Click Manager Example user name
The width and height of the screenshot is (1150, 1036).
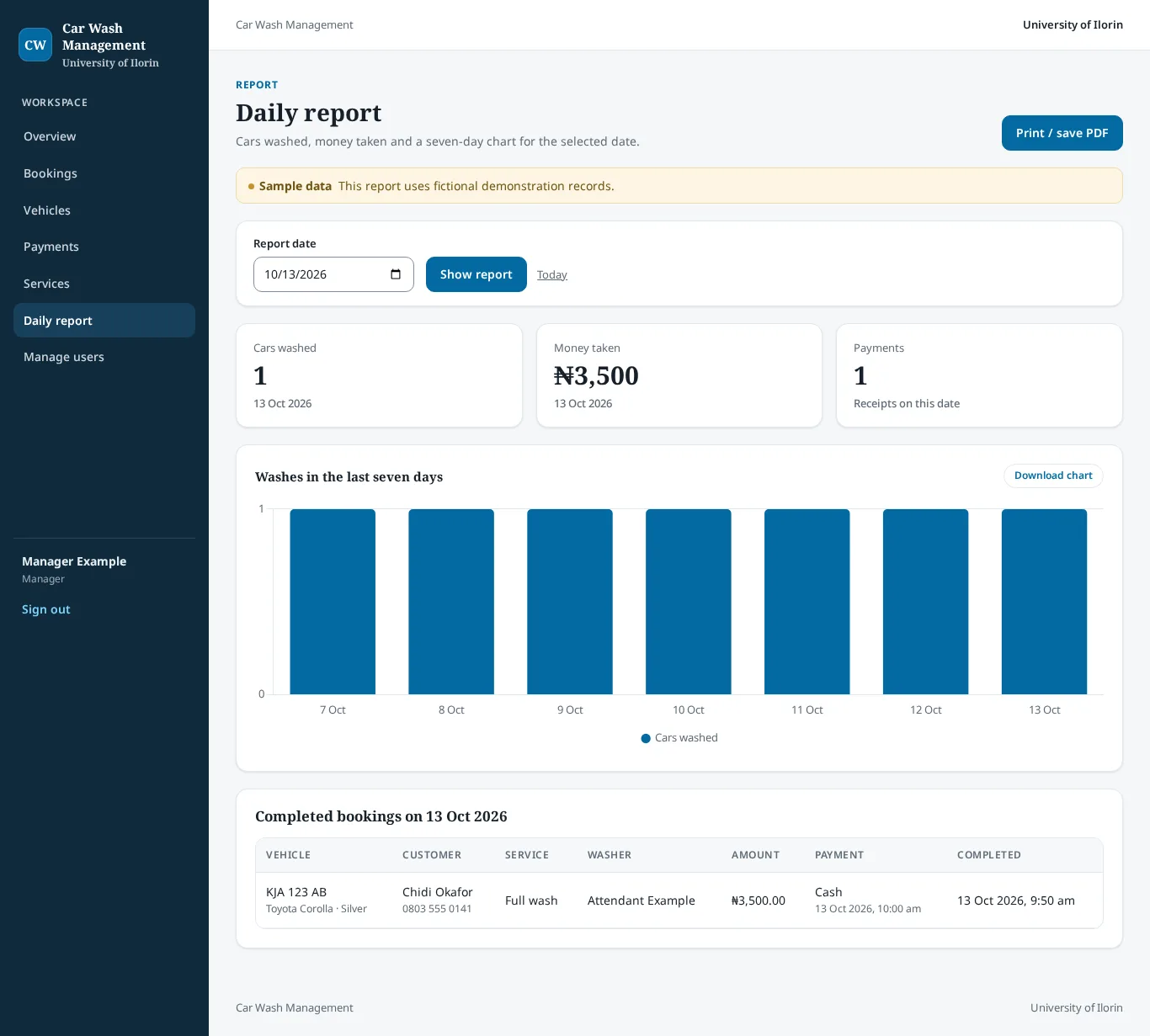click(x=74, y=561)
